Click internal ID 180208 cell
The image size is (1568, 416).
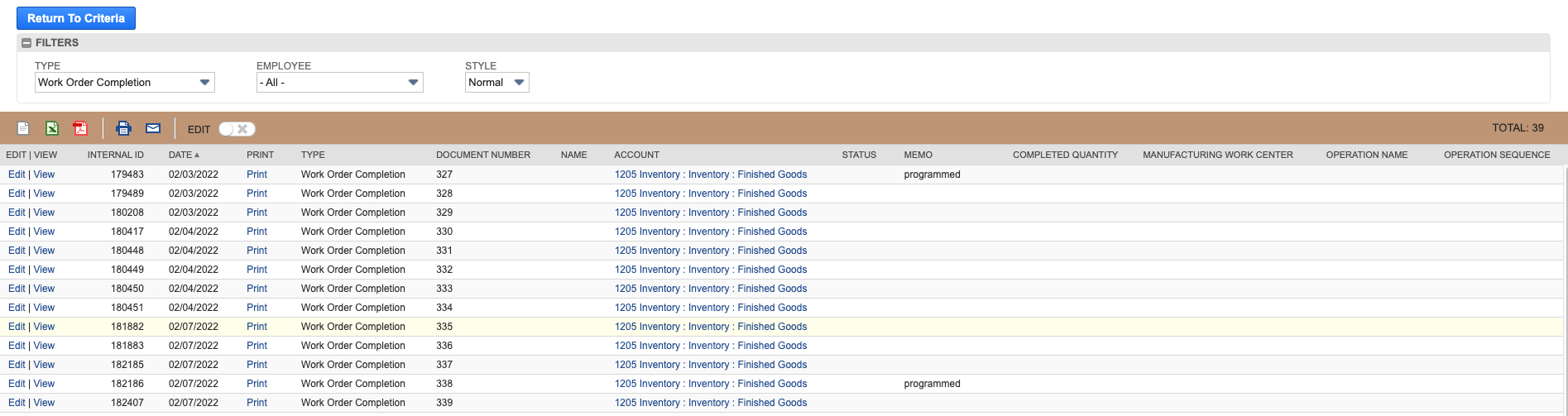(127, 213)
